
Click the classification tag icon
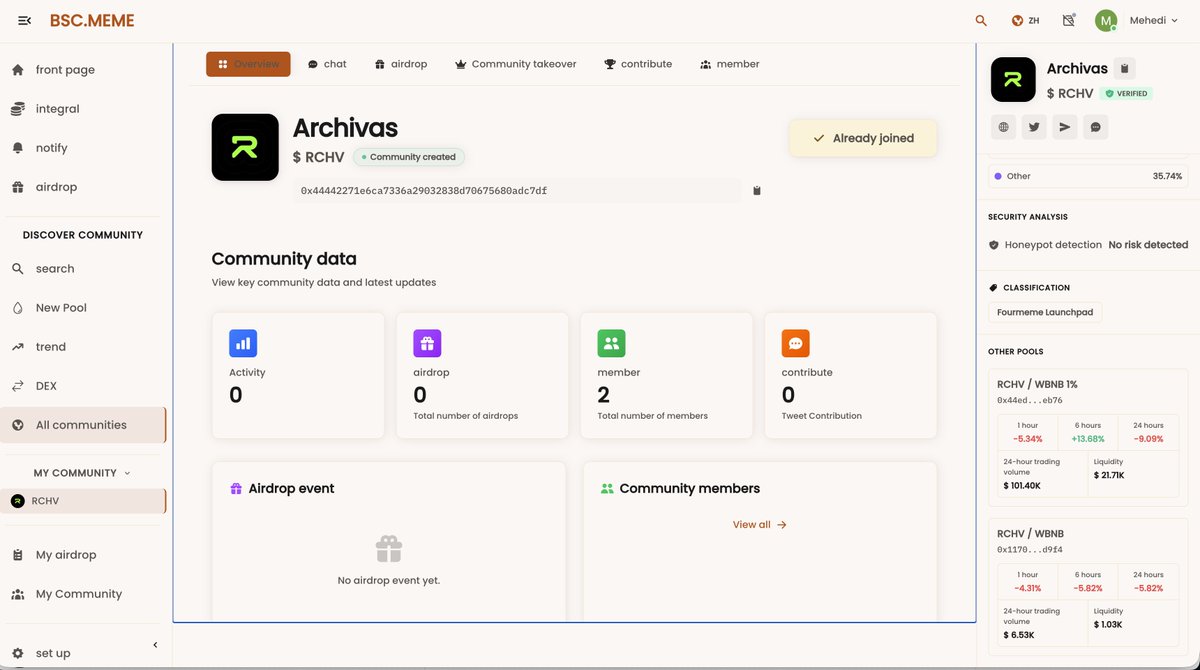coord(993,288)
